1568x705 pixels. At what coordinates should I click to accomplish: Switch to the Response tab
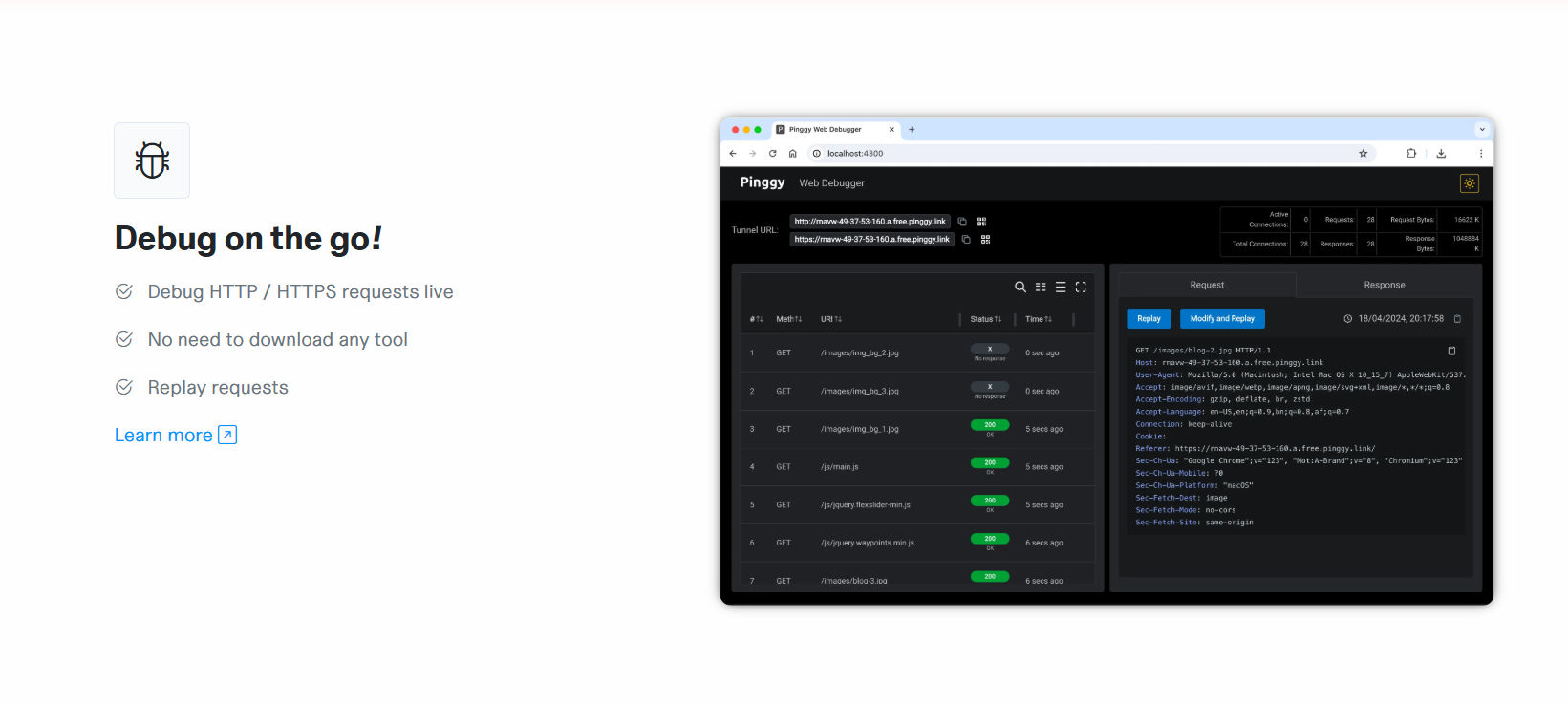pos(1385,286)
